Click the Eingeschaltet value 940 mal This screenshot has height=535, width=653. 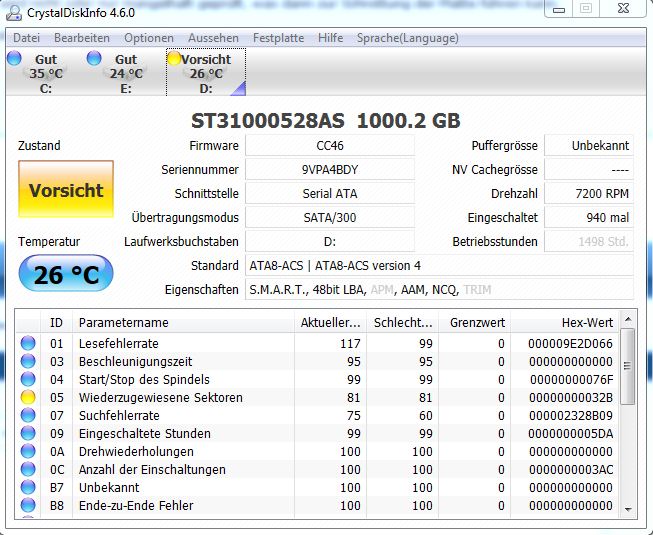tap(589, 217)
